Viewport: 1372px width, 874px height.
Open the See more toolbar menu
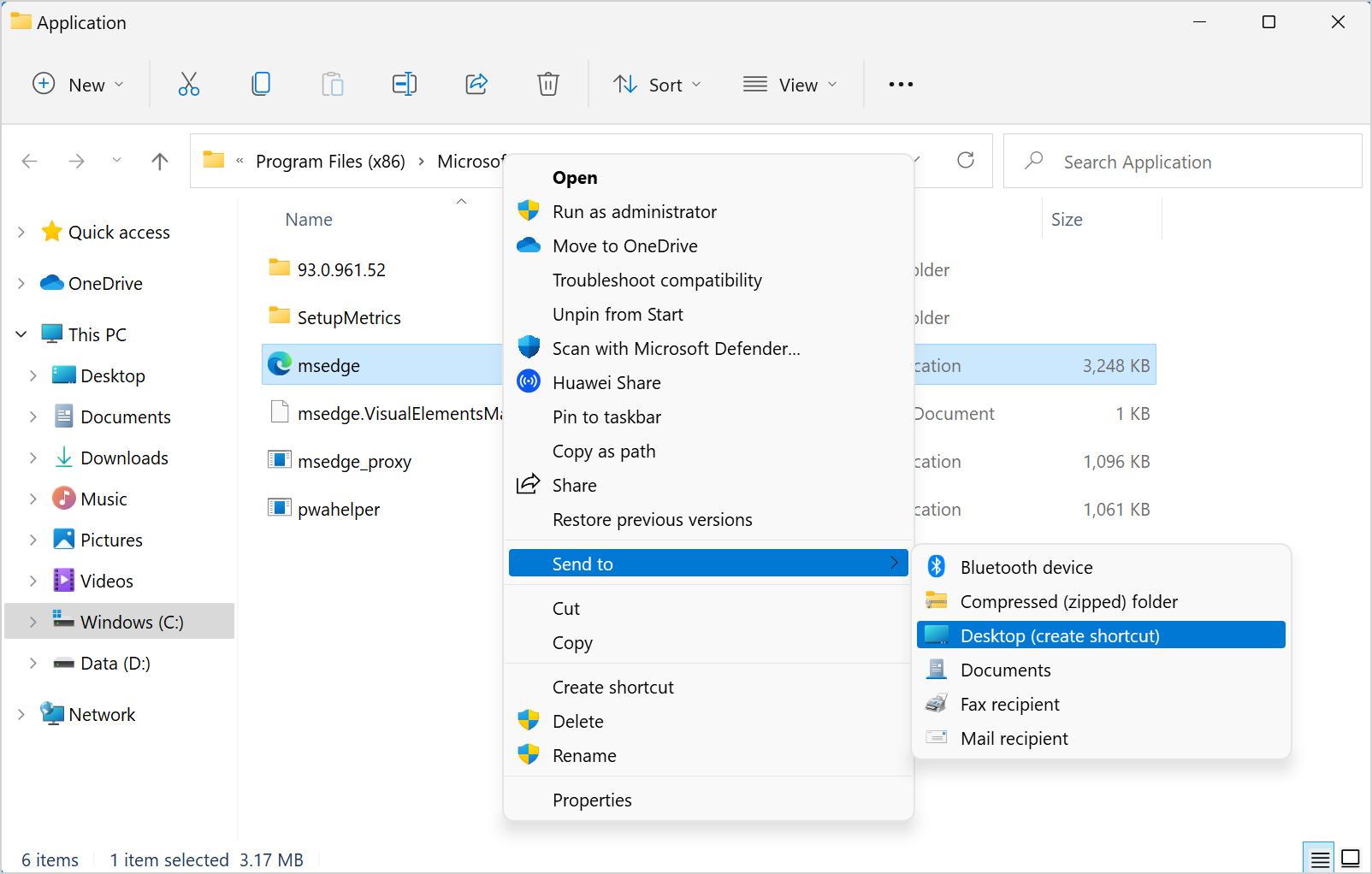click(900, 84)
